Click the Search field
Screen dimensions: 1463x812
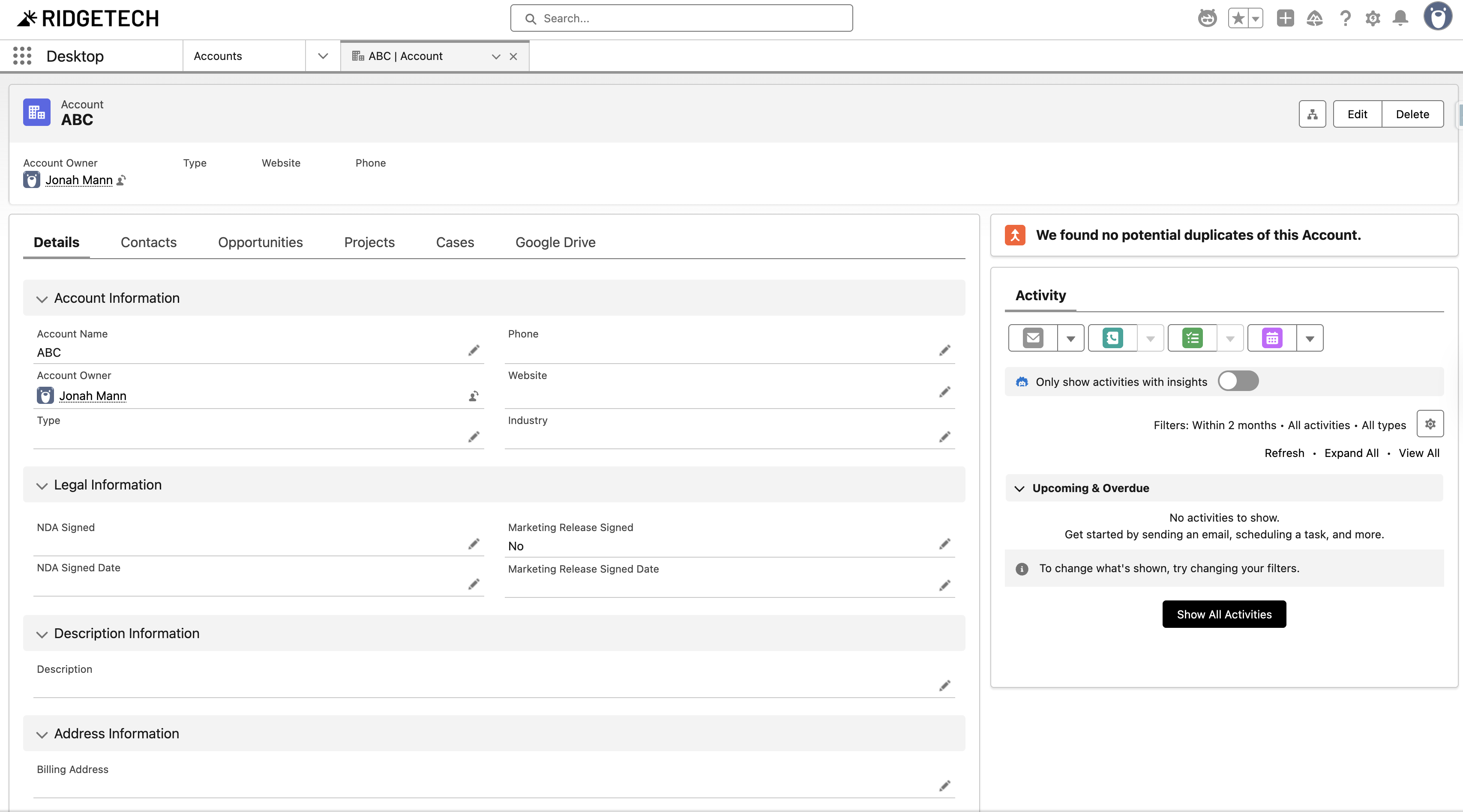pyautogui.click(x=681, y=18)
